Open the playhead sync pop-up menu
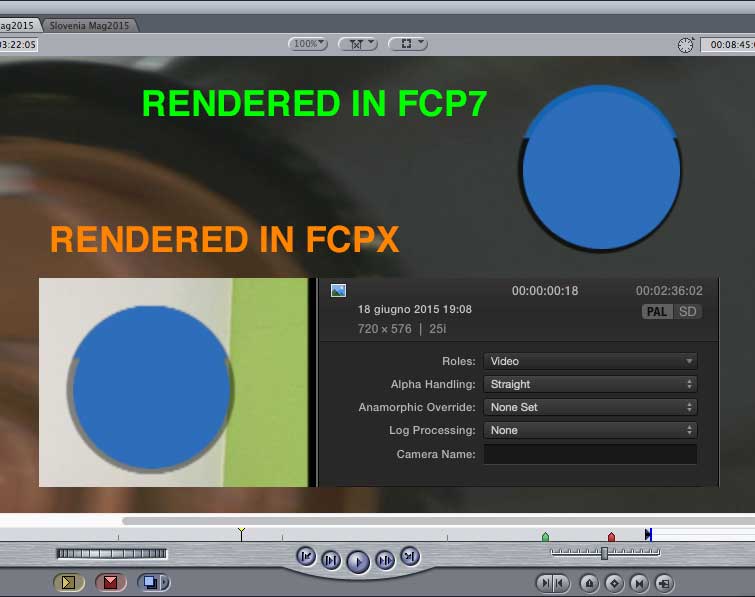755x597 pixels. 358,44
